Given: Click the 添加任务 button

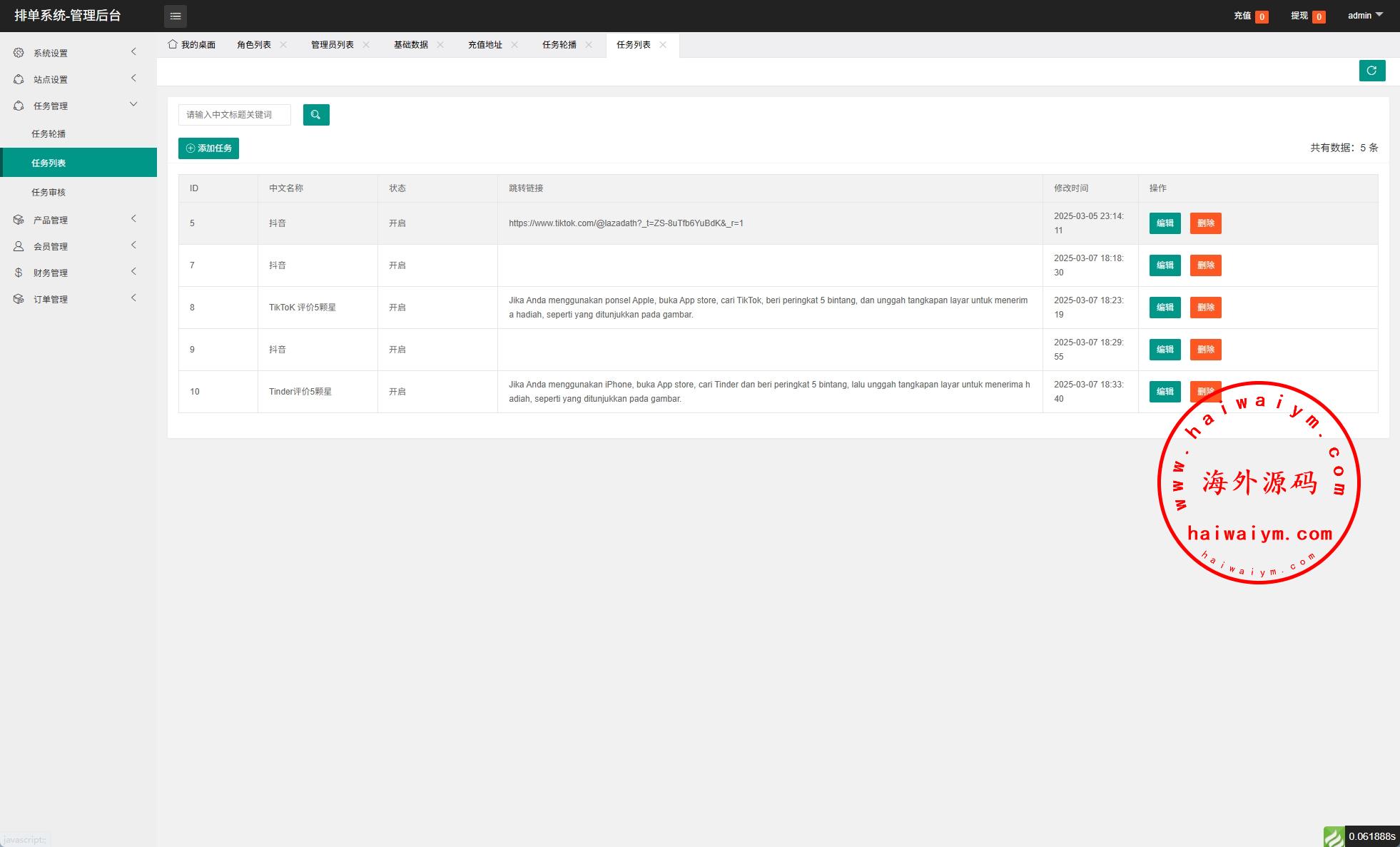Looking at the screenshot, I should [208, 148].
